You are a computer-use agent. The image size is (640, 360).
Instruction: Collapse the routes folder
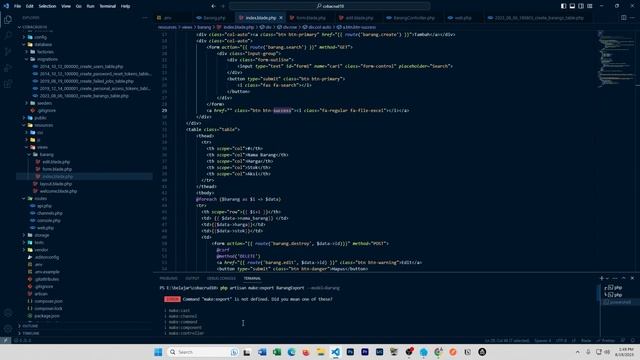point(40,199)
